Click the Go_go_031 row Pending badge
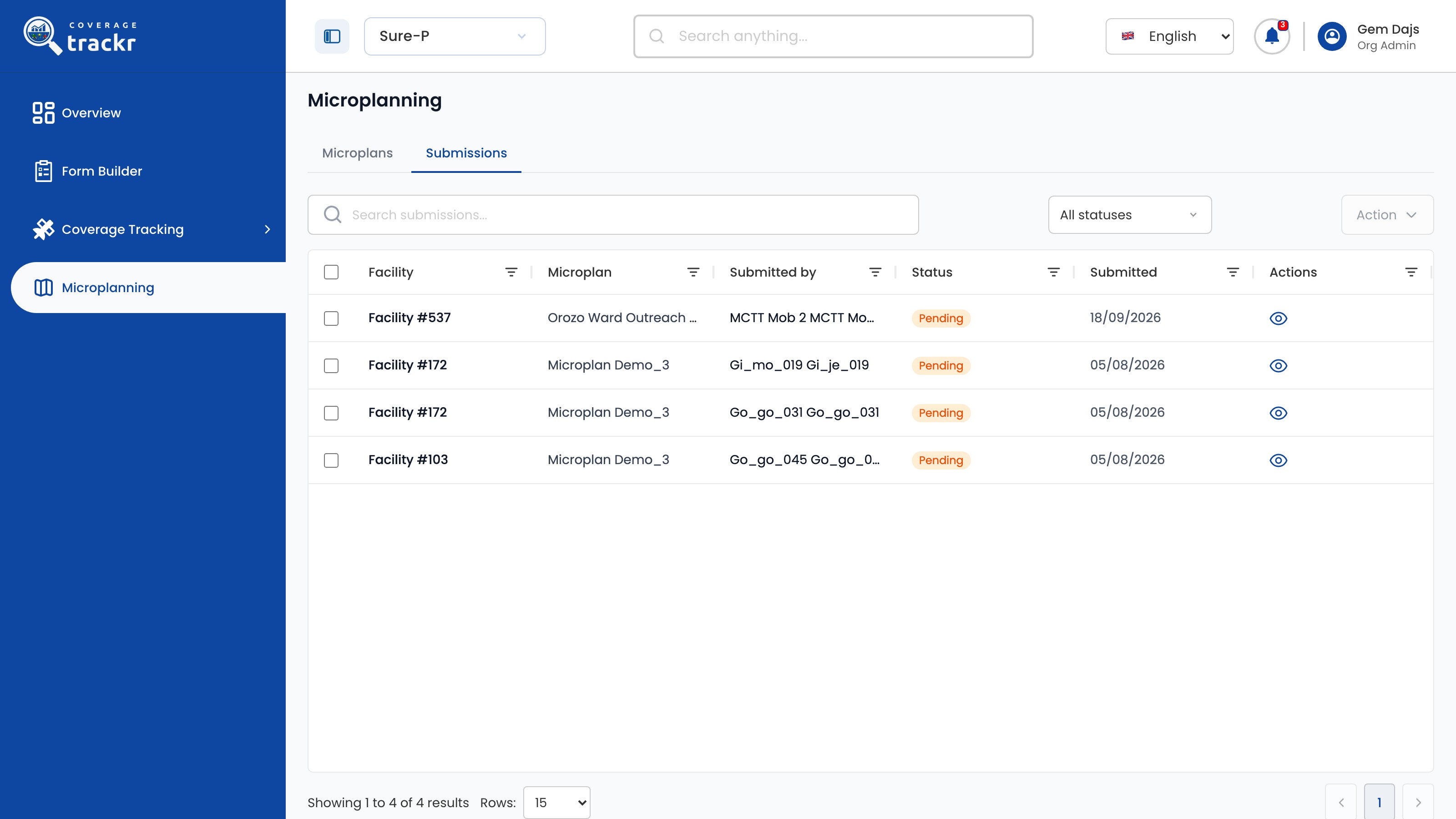 pyautogui.click(x=940, y=413)
